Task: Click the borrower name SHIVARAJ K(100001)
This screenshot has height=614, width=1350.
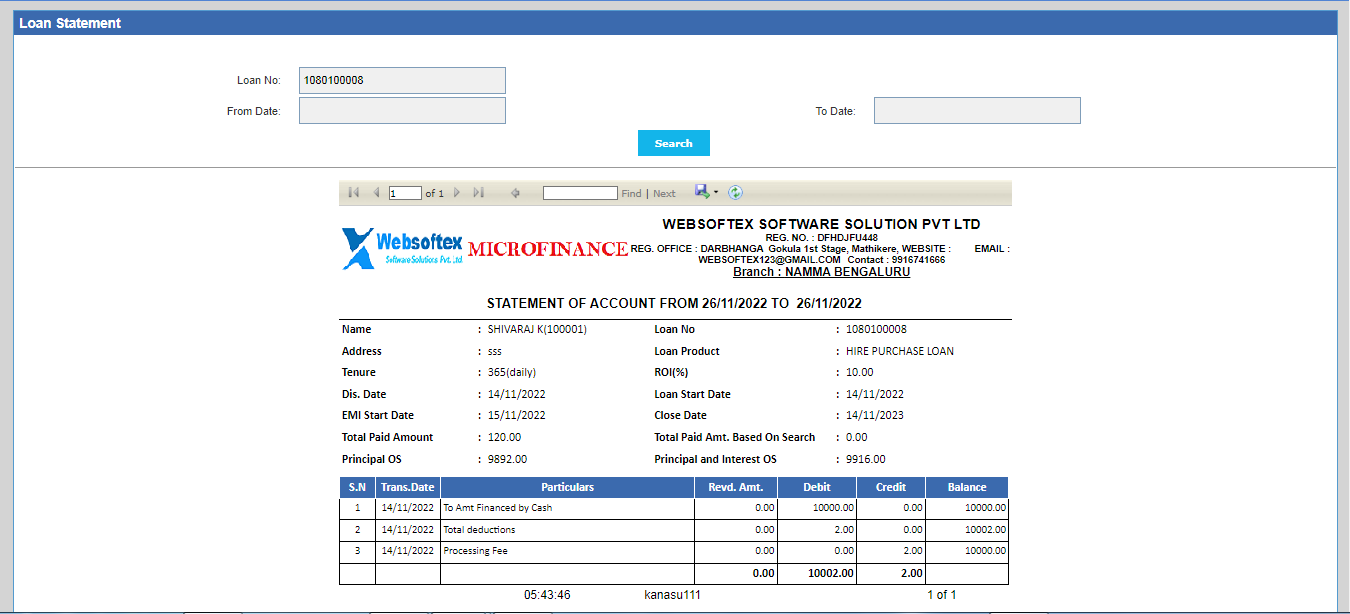Action: click(537, 329)
